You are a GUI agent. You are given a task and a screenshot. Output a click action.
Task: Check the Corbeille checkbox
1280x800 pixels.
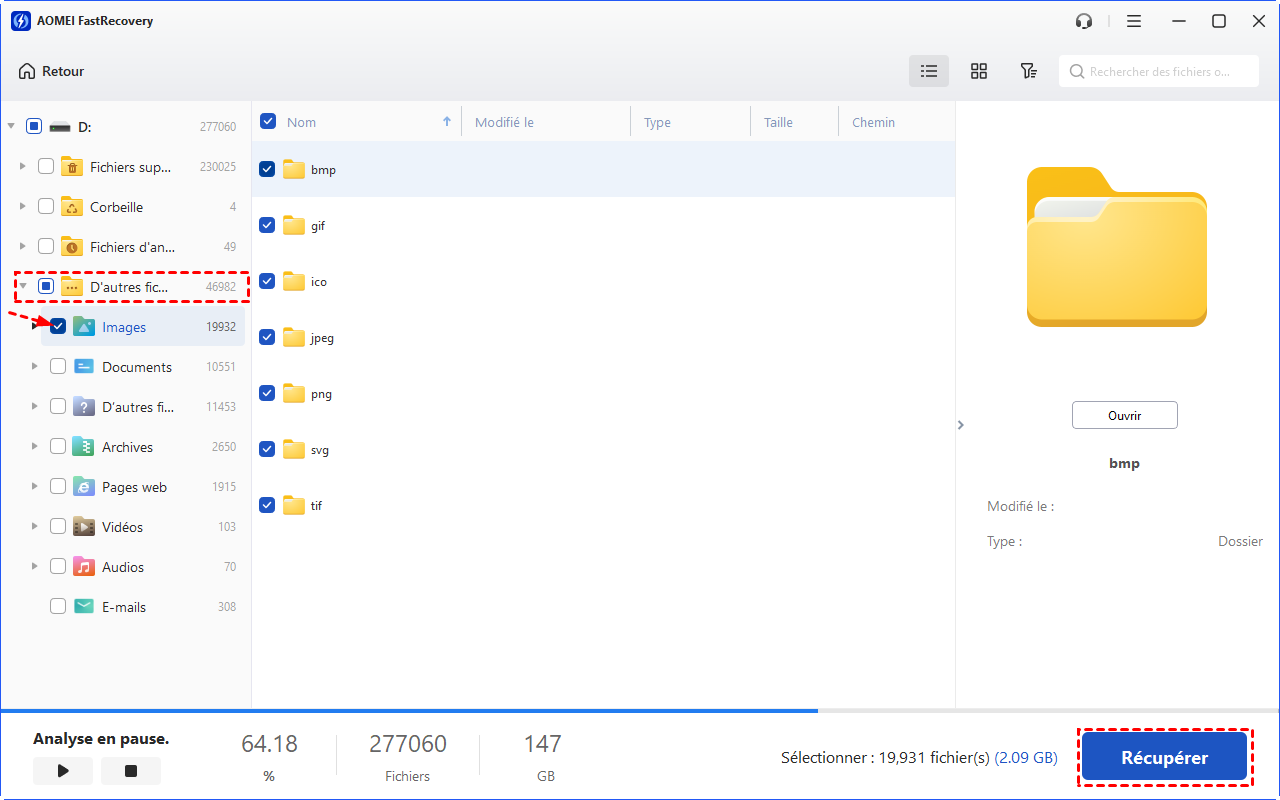(46, 207)
